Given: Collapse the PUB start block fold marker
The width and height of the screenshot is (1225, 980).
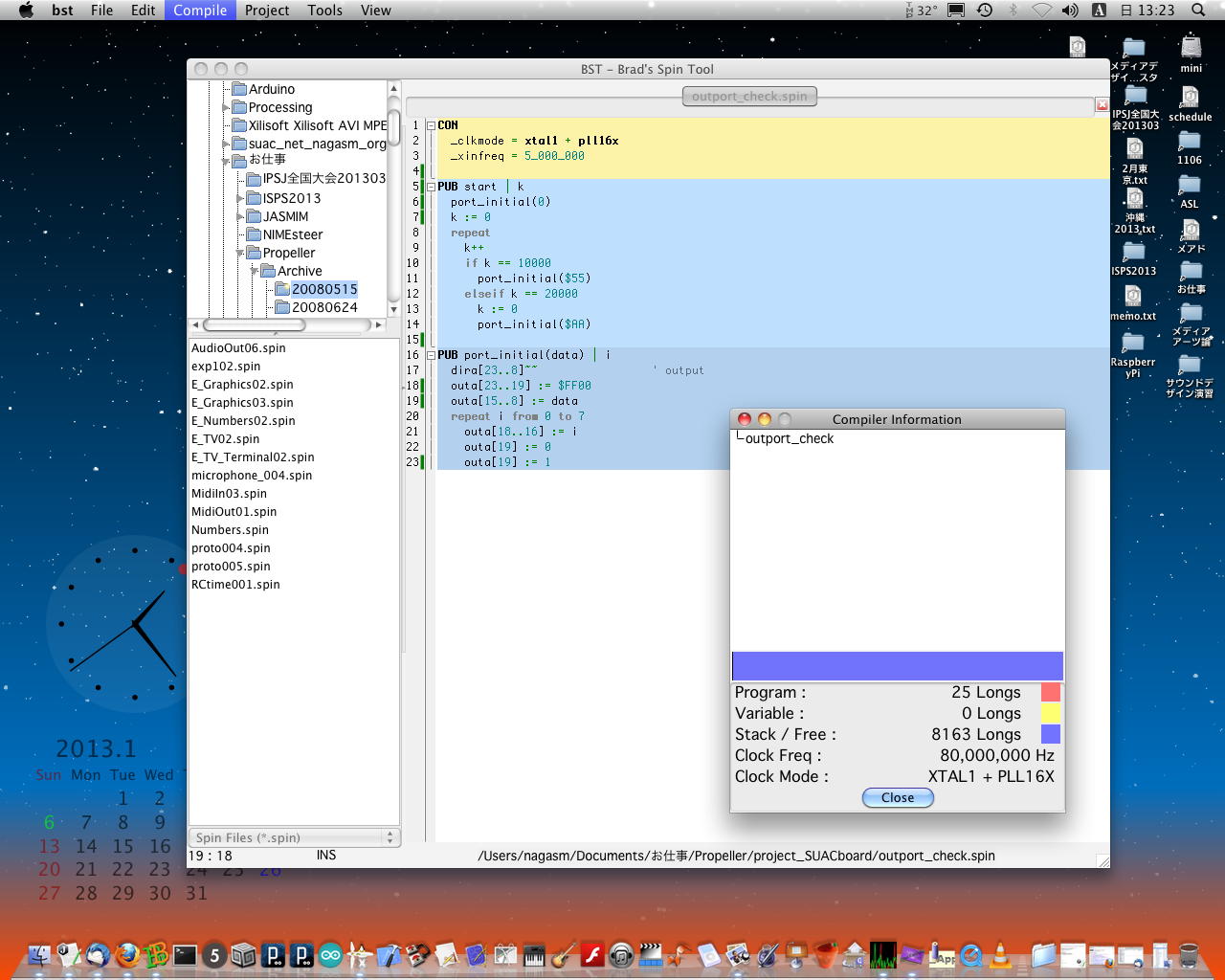Looking at the screenshot, I should pos(431,187).
